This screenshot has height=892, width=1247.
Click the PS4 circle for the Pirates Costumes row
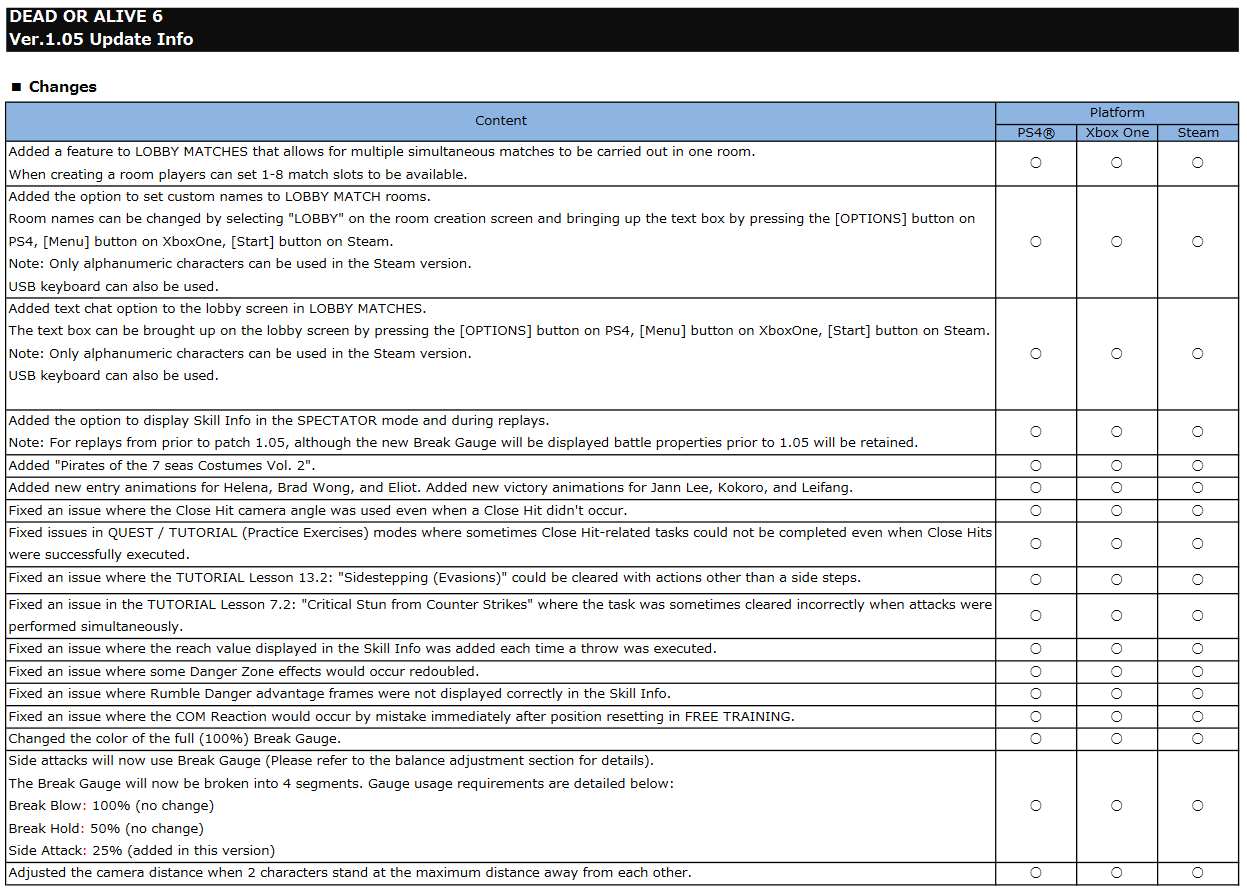(1035, 466)
